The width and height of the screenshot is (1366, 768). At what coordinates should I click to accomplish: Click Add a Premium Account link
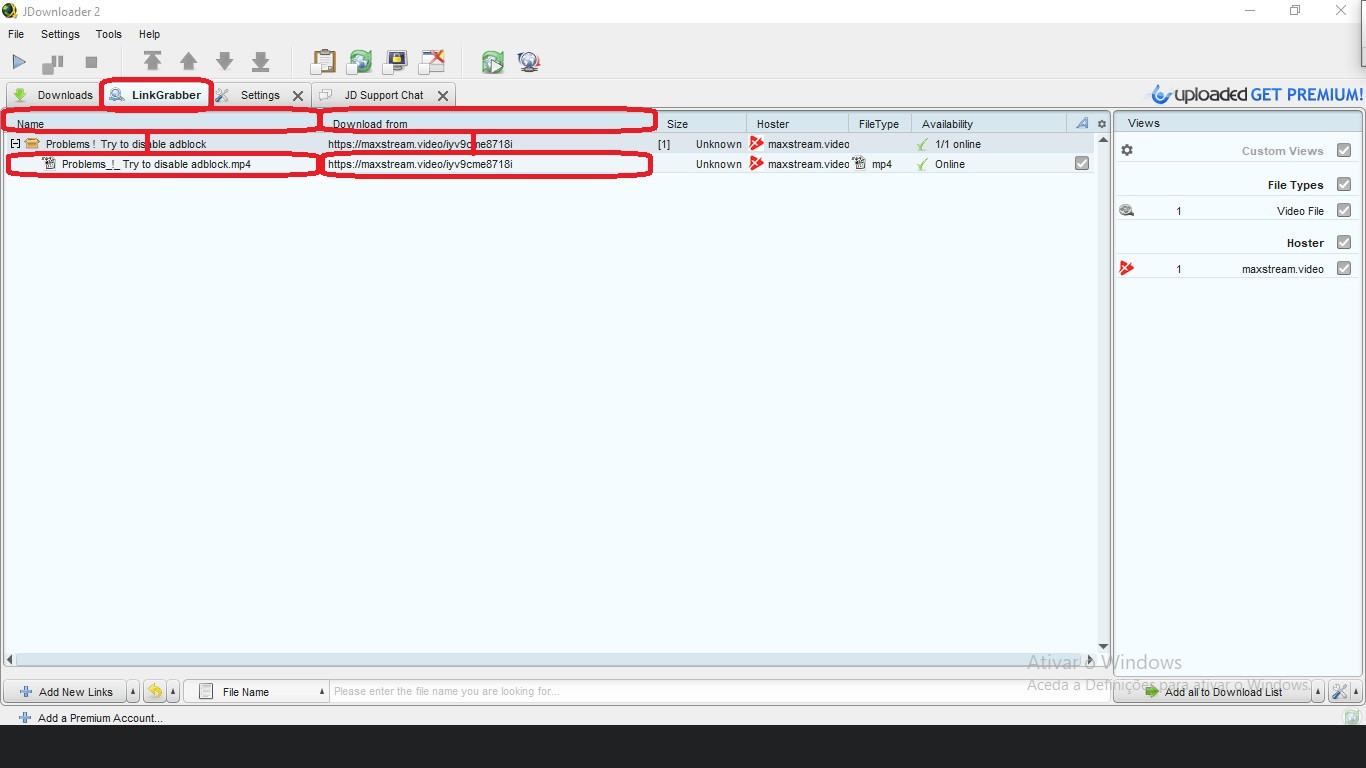[x=91, y=717]
